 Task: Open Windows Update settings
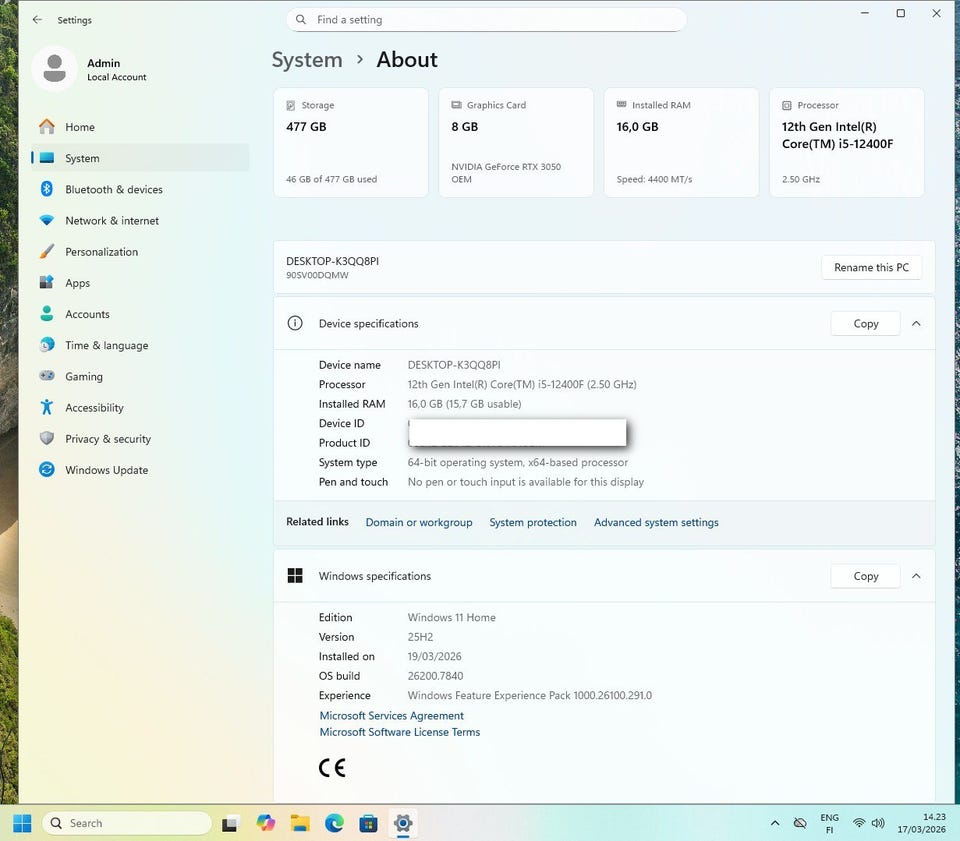pos(140,470)
